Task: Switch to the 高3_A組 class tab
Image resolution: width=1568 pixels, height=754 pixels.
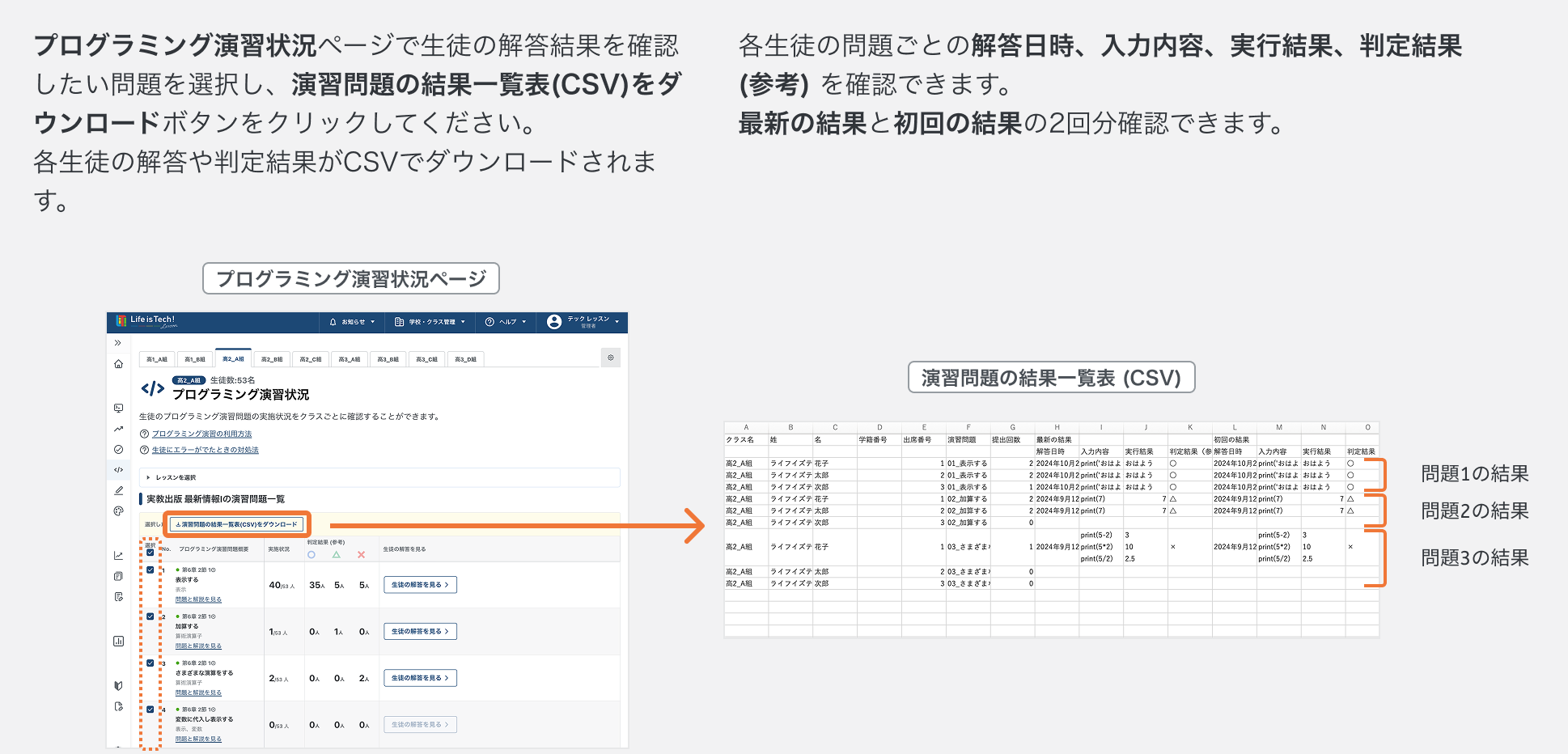Action: [350, 359]
